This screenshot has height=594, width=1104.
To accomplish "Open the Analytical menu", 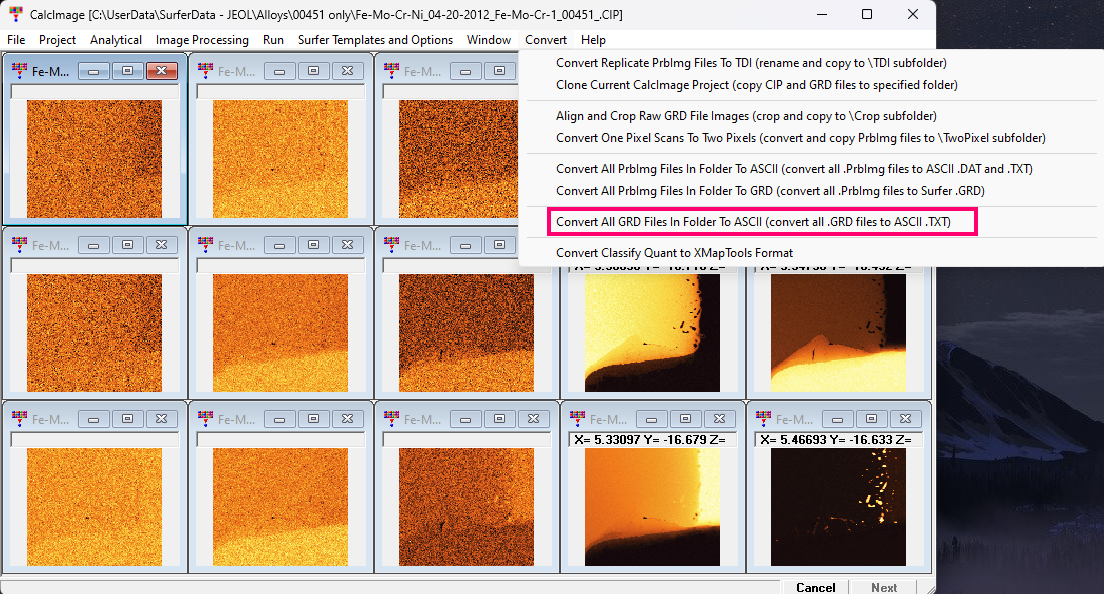I will point(116,40).
